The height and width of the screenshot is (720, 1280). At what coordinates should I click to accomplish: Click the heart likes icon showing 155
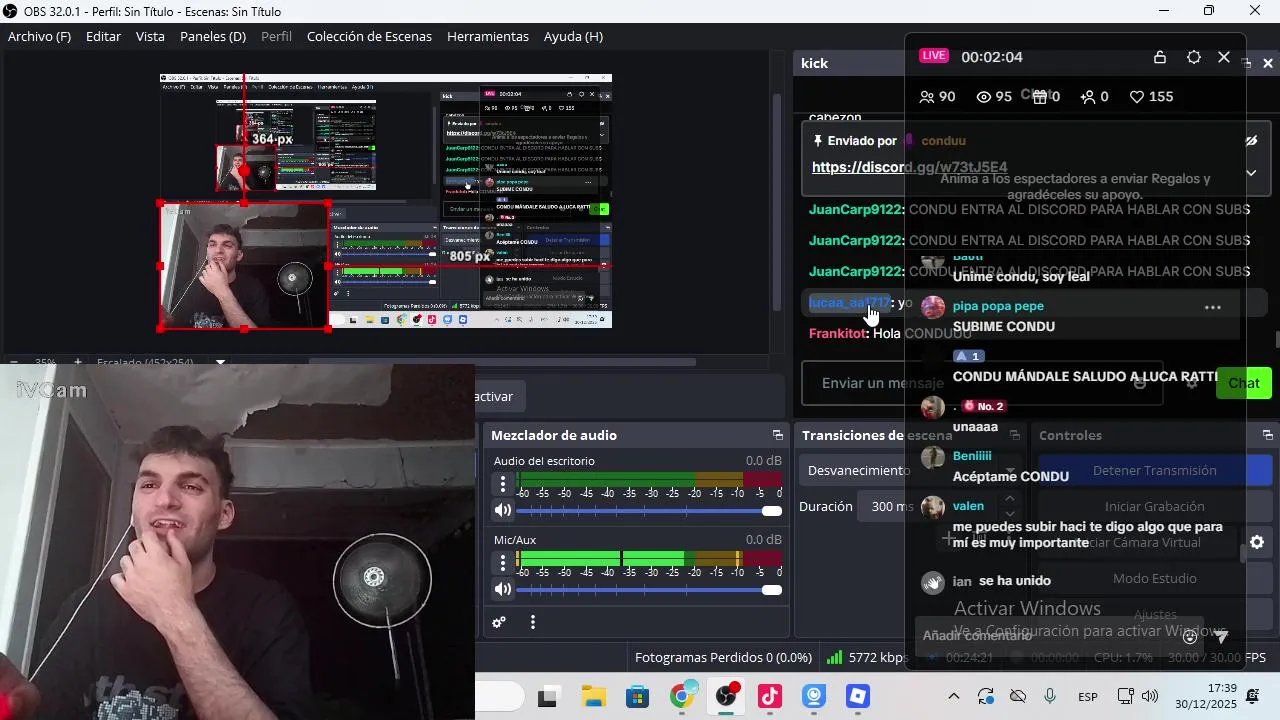click(x=1137, y=97)
